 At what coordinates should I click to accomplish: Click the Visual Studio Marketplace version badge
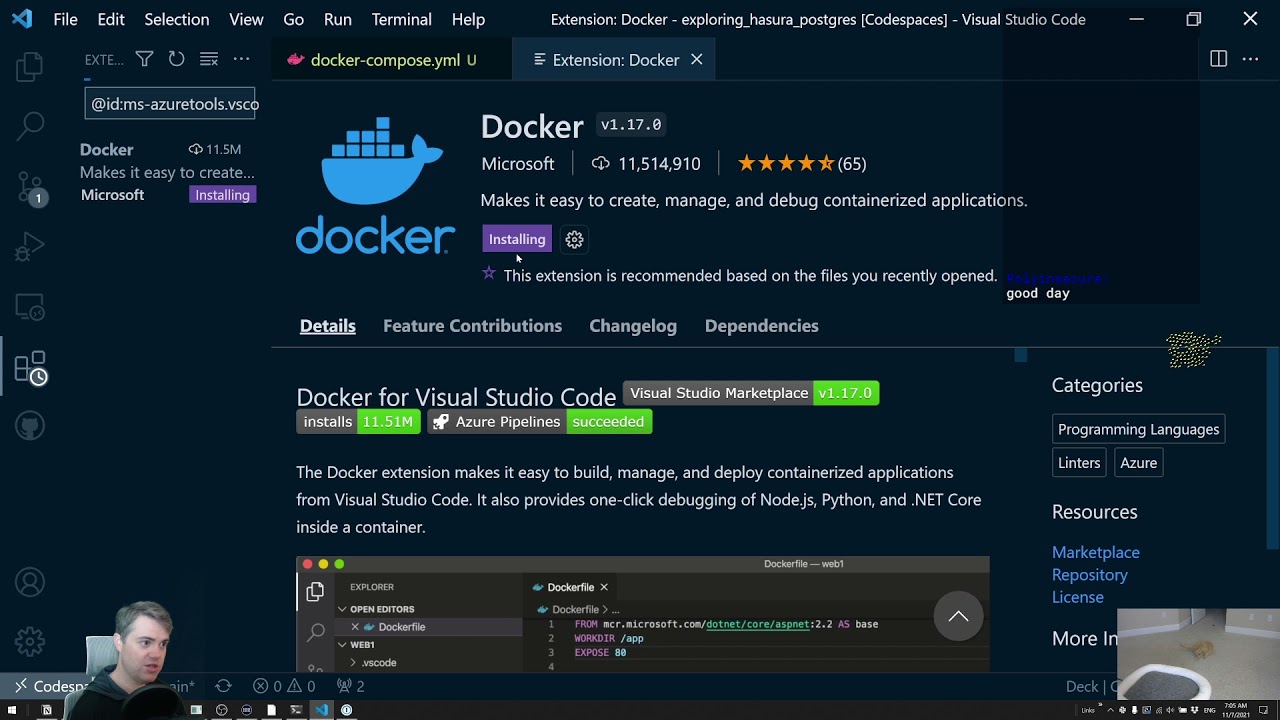tap(751, 393)
